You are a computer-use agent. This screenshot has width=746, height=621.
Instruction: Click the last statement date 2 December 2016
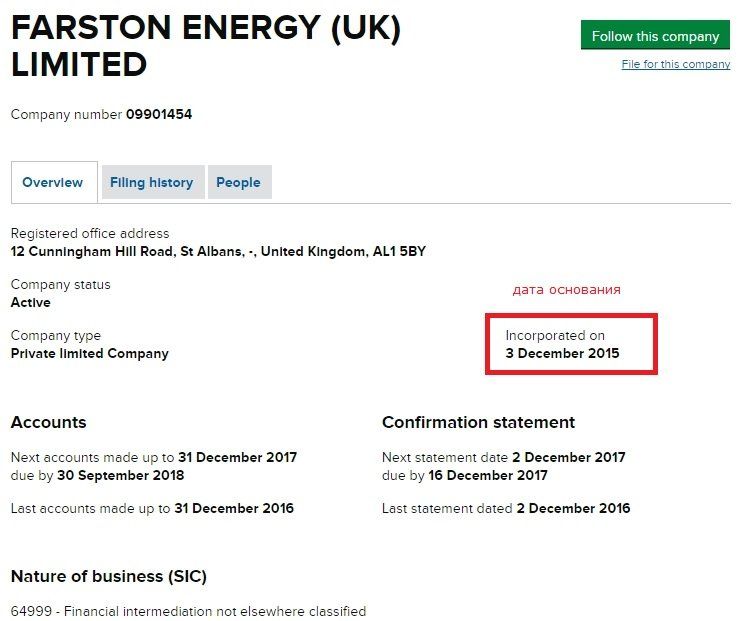pyautogui.click(x=573, y=508)
